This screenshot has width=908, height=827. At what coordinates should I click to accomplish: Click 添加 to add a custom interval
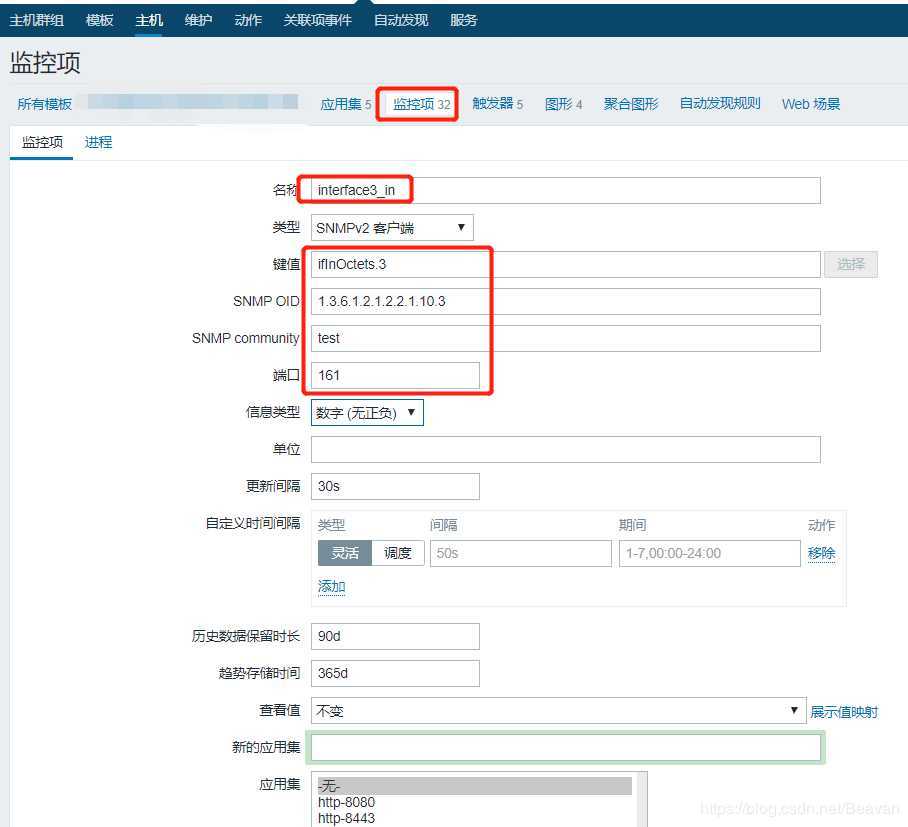coord(332,586)
